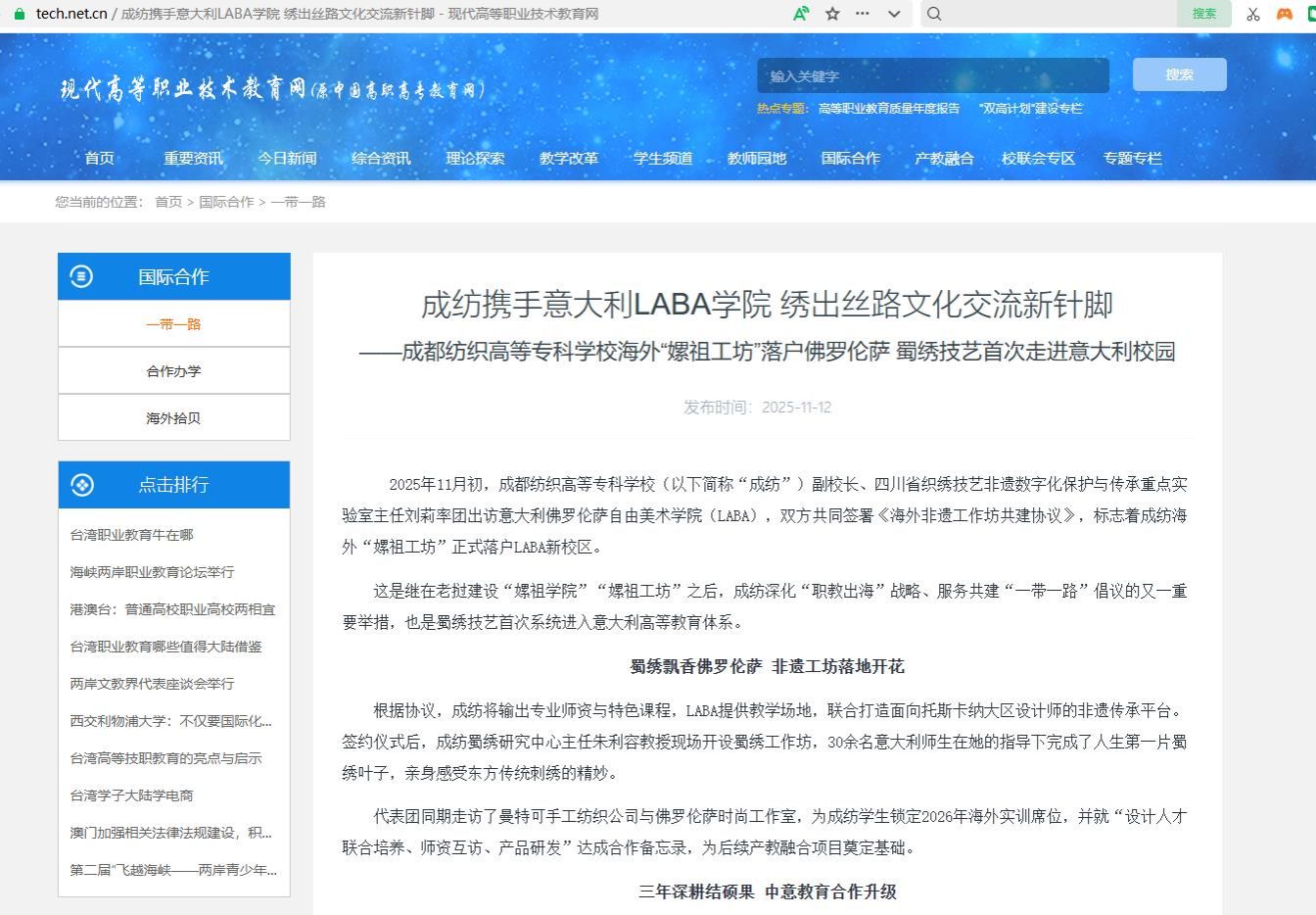Open hot topic 高等职业教育质量年度报告 link

[889, 109]
